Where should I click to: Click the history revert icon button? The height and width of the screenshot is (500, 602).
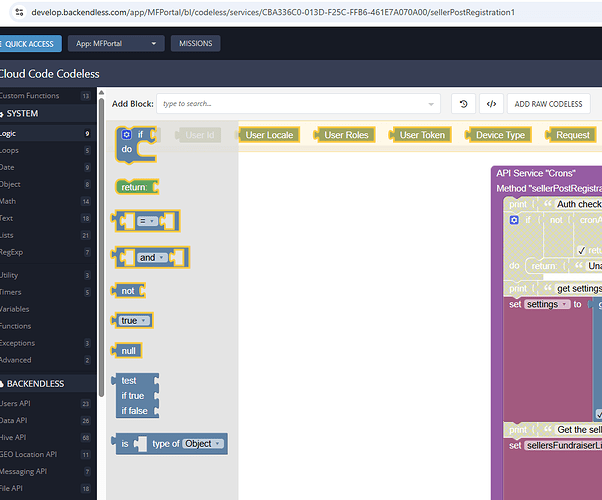point(463,104)
